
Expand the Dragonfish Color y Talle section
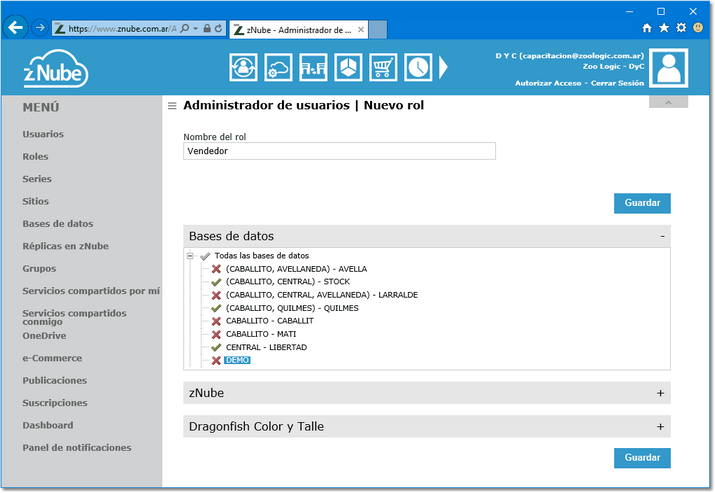click(x=660, y=427)
